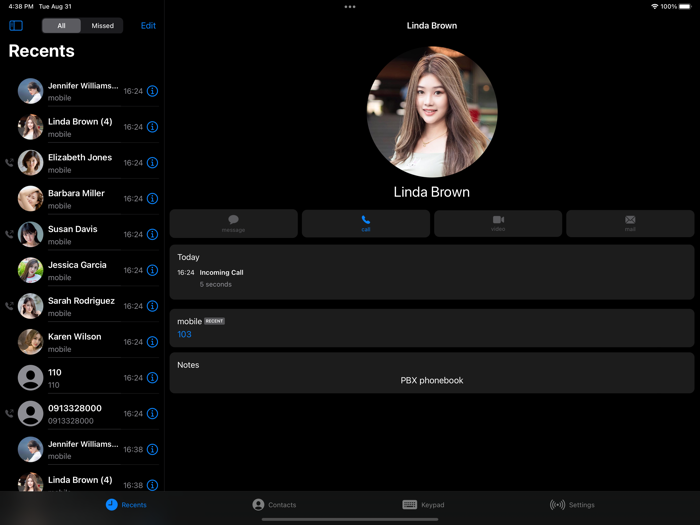Open the three-dot multitasking menu at top
This screenshot has width=700, height=525.
[350, 7]
